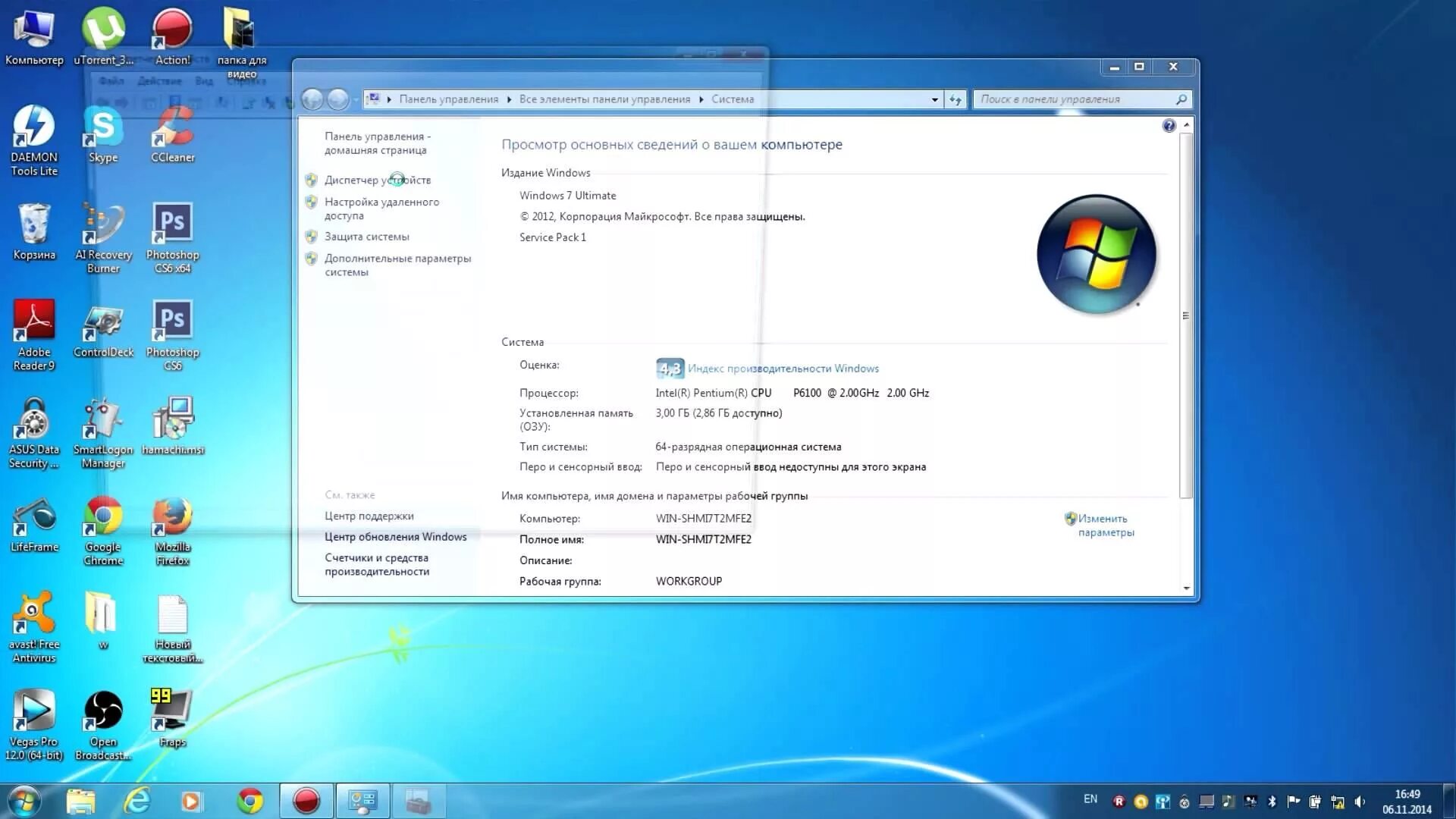Click the EN language indicator
The width and height of the screenshot is (1456, 819).
[1090, 799]
